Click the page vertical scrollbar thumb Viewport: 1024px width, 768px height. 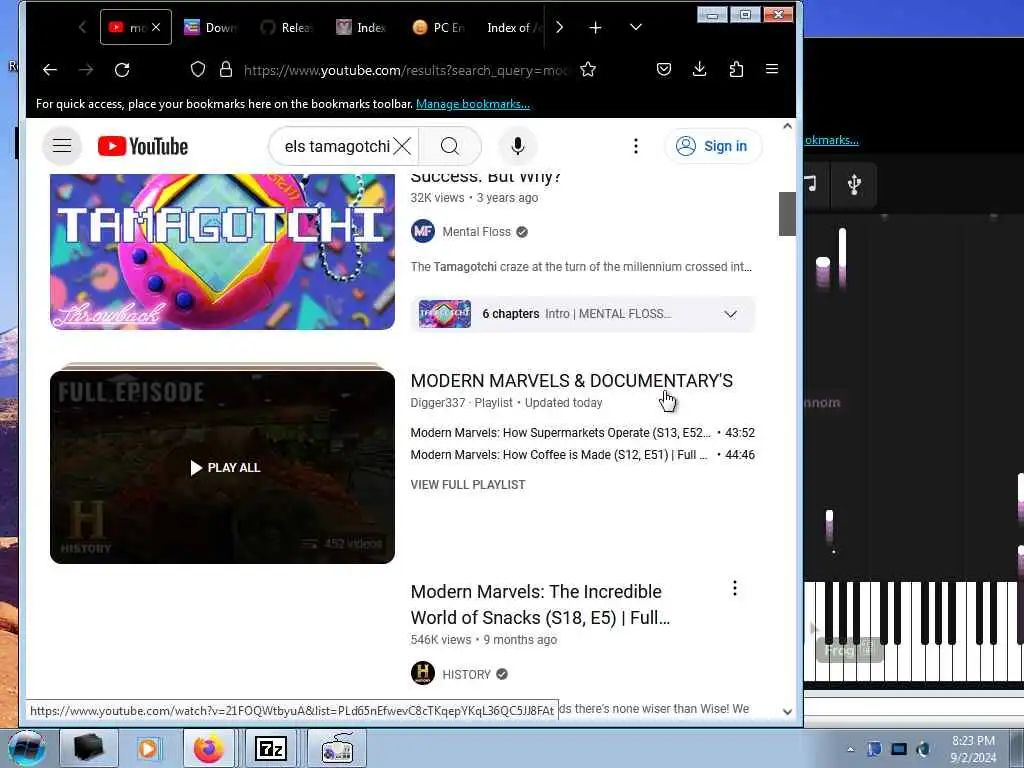click(x=787, y=214)
